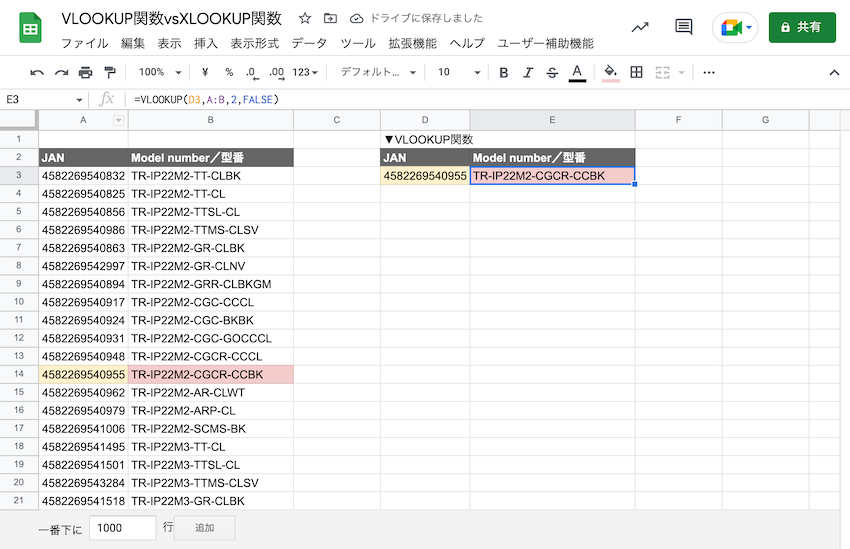Click the move to folder icon
This screenshot has height=549, width=850.
click(331, 19)
